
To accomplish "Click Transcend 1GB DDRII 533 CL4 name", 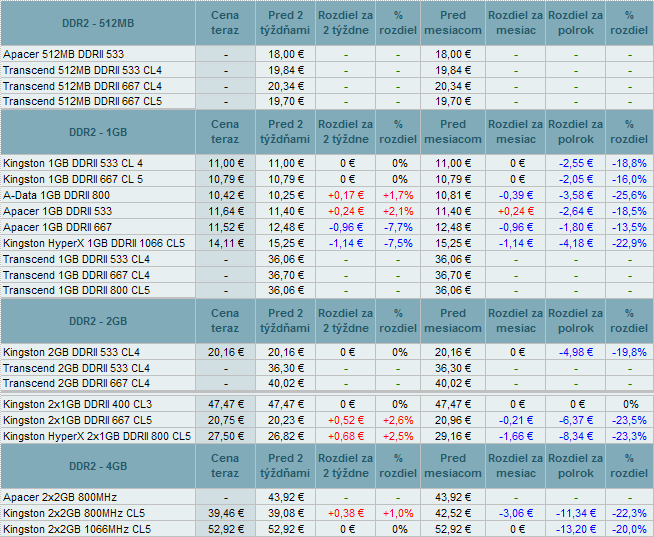I will (76, 260).
